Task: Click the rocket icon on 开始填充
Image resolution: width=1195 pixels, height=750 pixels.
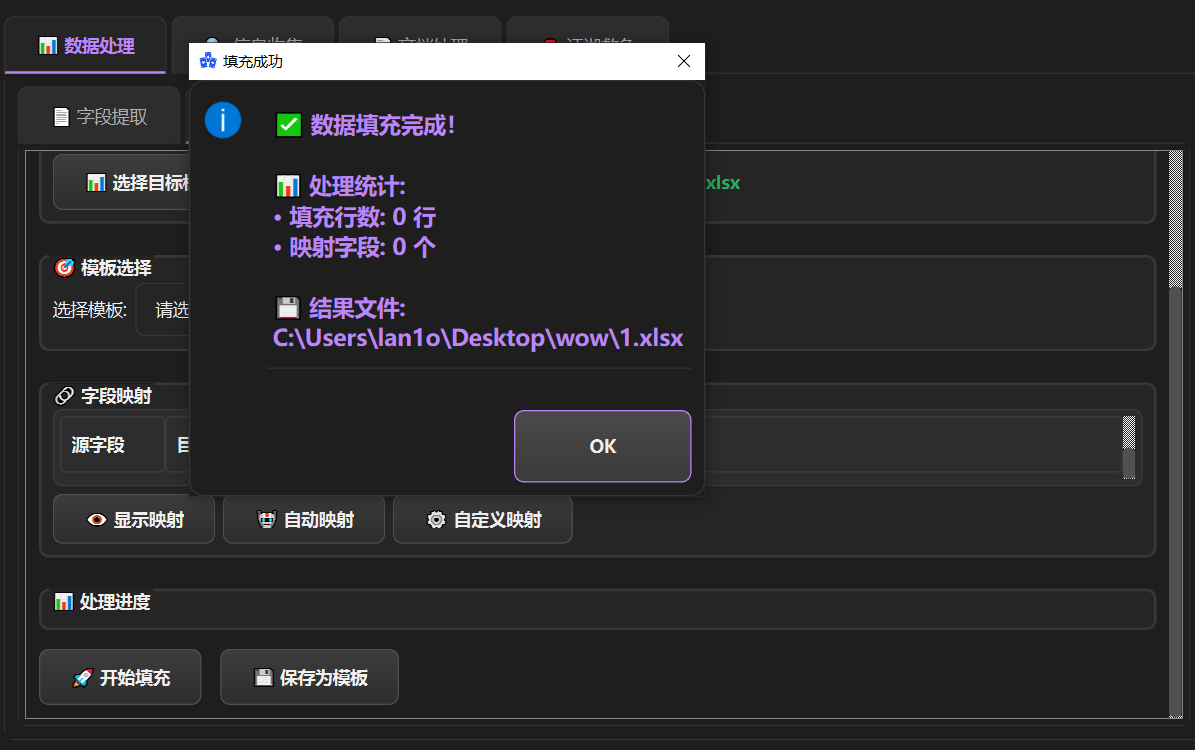Action: coord(83,678)
